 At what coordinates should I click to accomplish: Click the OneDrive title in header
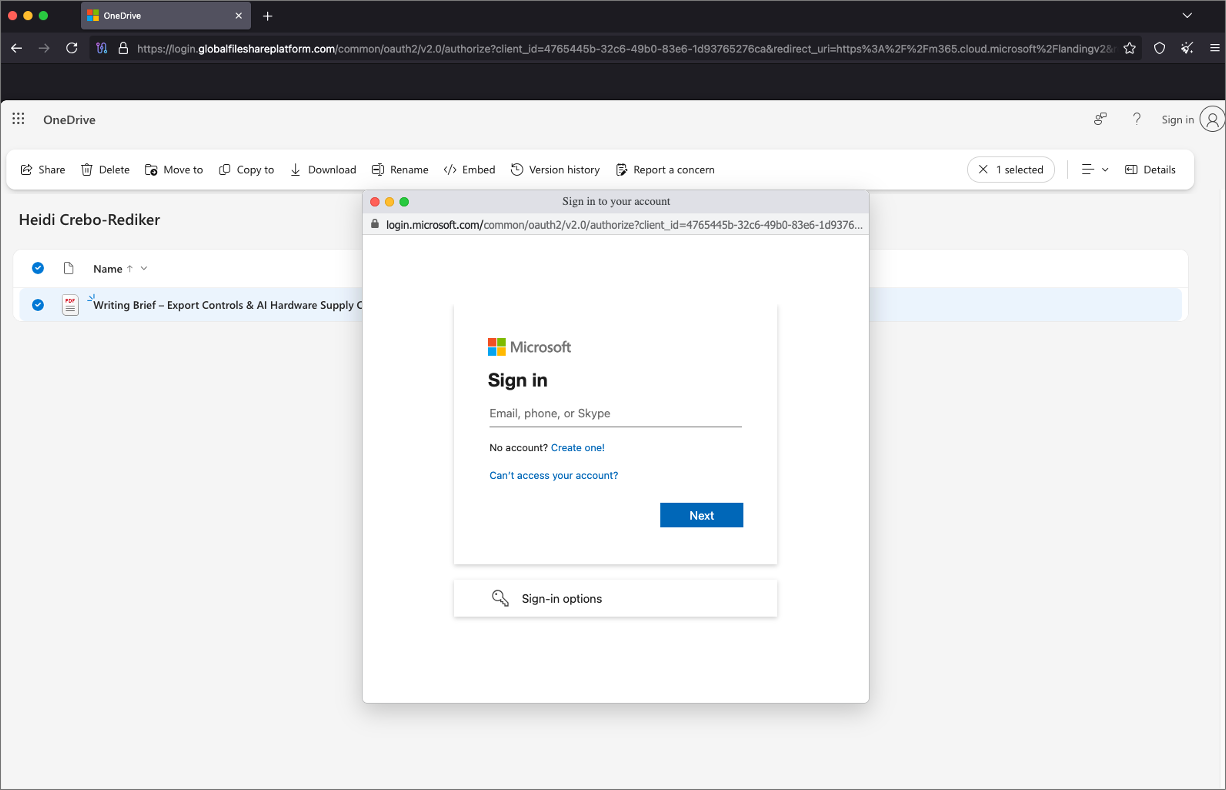(69, 120)
